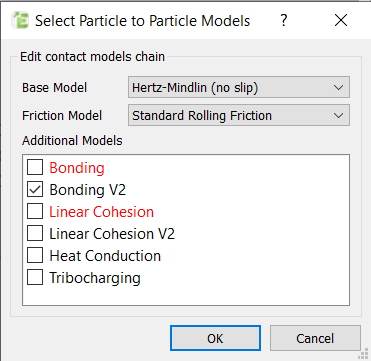Click the dialog resize grip corner
The height and width of the screenshot is (361, 371).
(x=364, y=354)
